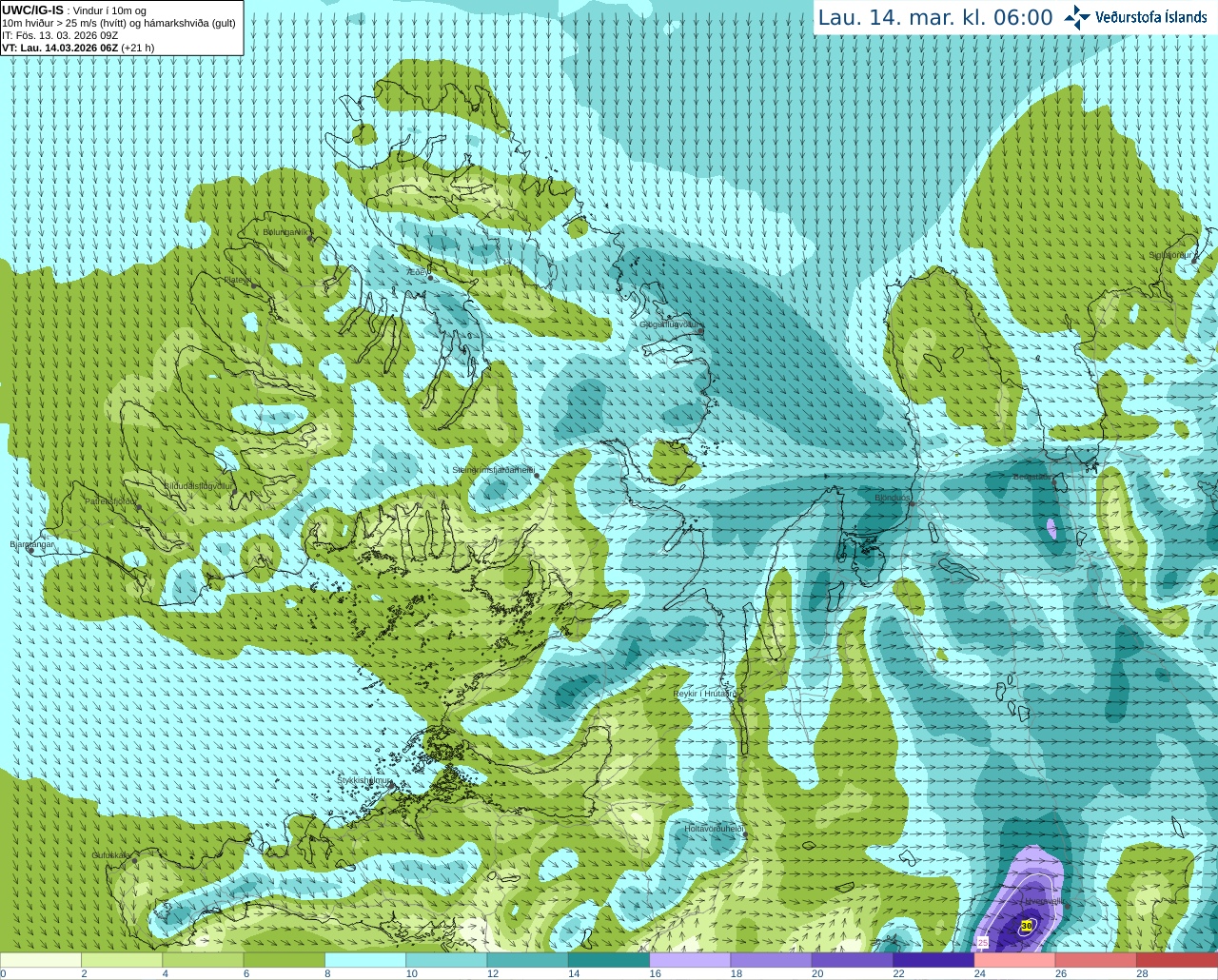The image size is (1218, 980).
Task: Select the 8–10 m/s light cyan legend swatch
Action: pos(365,960)
